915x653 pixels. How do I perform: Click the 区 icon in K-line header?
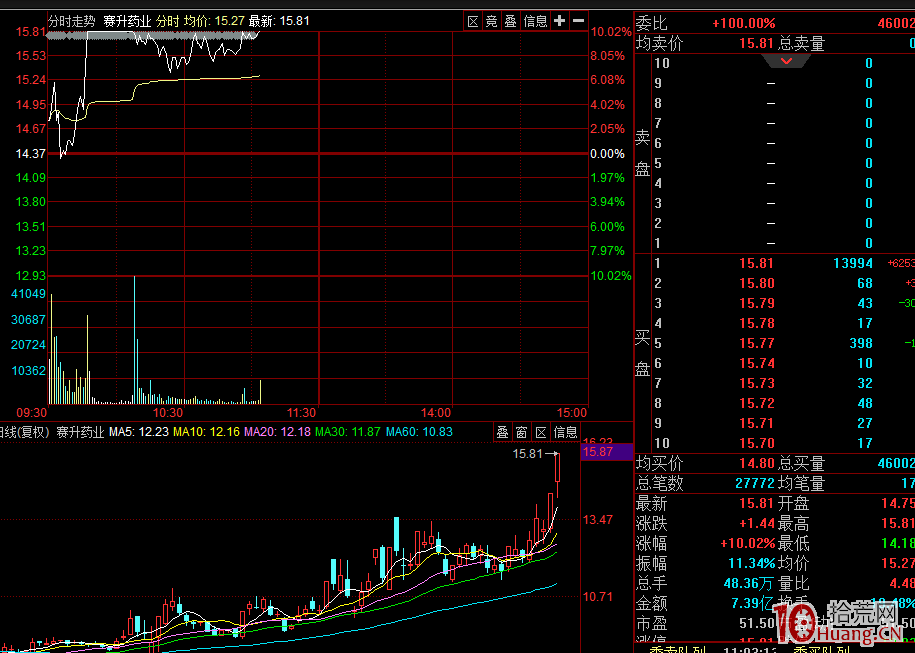click(x=540, y=432)
